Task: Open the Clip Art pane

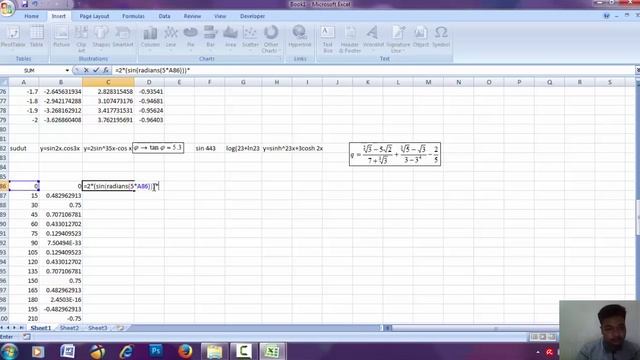Action: point(81,39)
